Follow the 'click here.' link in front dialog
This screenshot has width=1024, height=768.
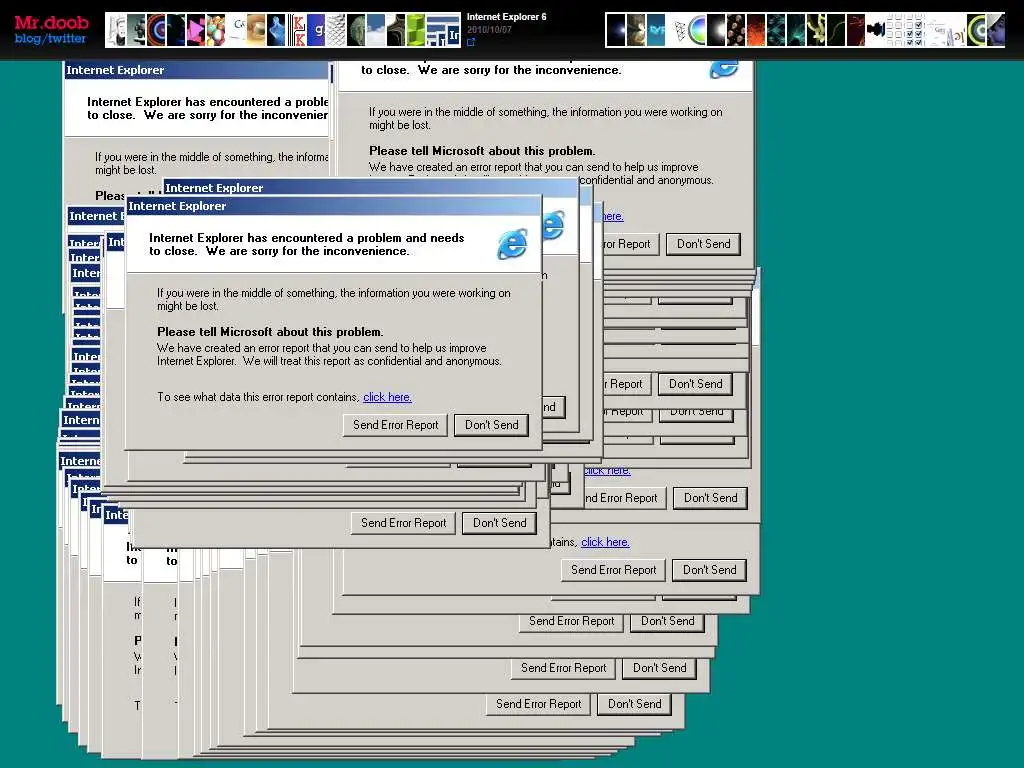point(387,397)
